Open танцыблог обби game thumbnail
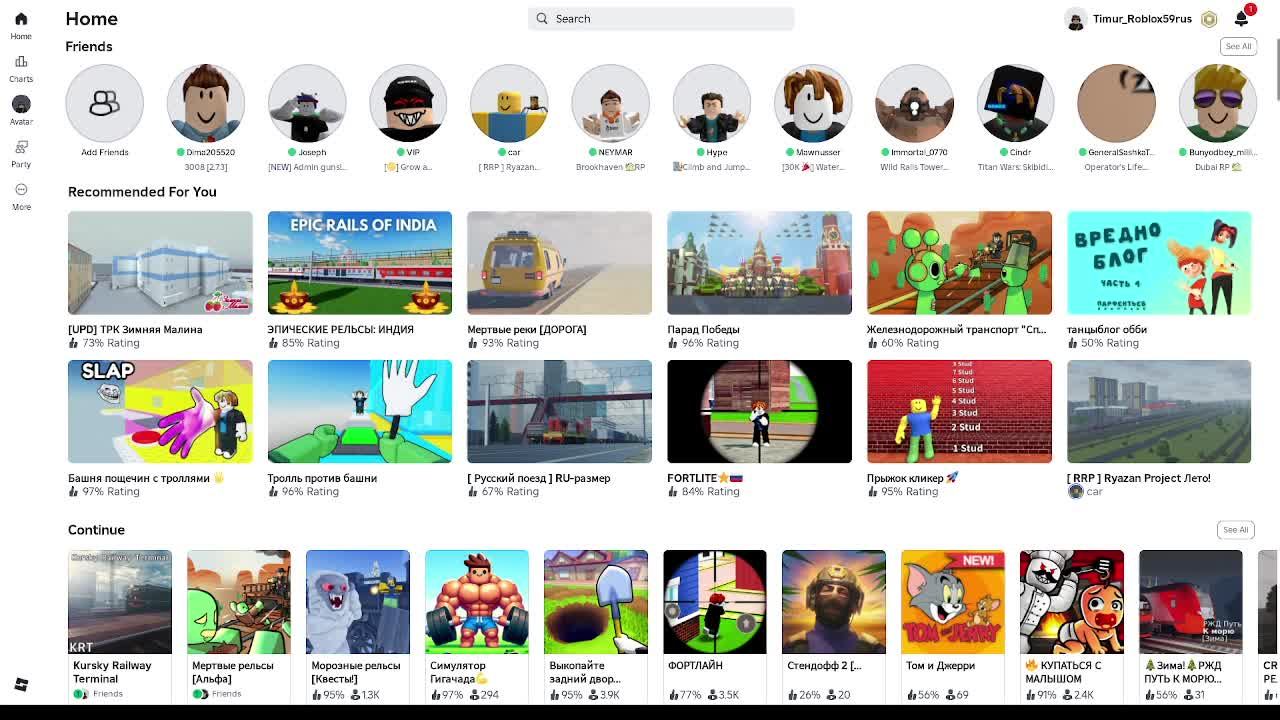 tap(1159, 262)
